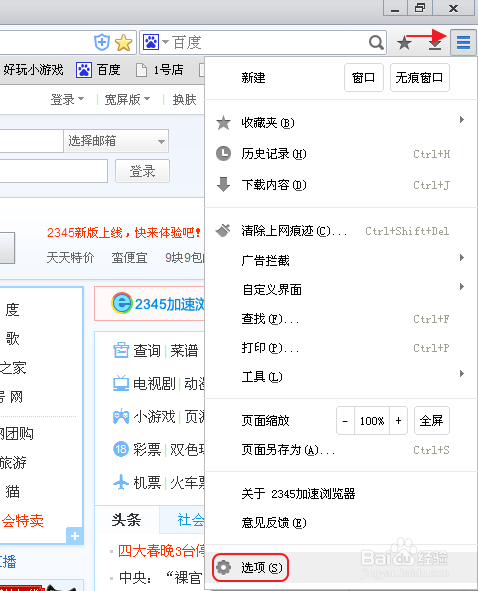The width and height of the screenshot is (478, 591).
Task: Click the 小游戏 text link
Action: pyautogui.click(x=154, y=416)
